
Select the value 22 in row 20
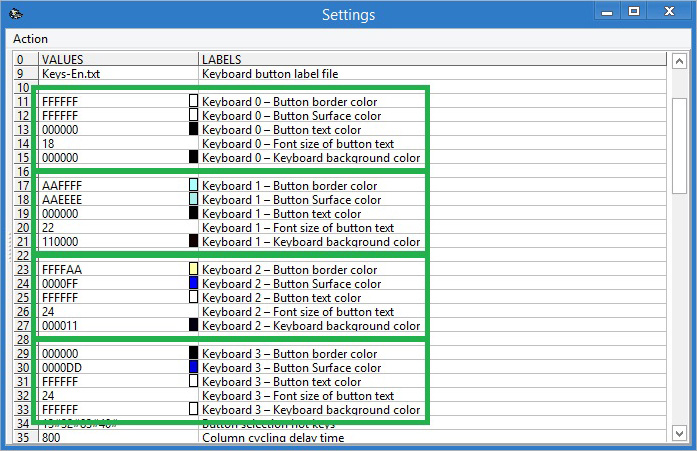pos(119,227)
